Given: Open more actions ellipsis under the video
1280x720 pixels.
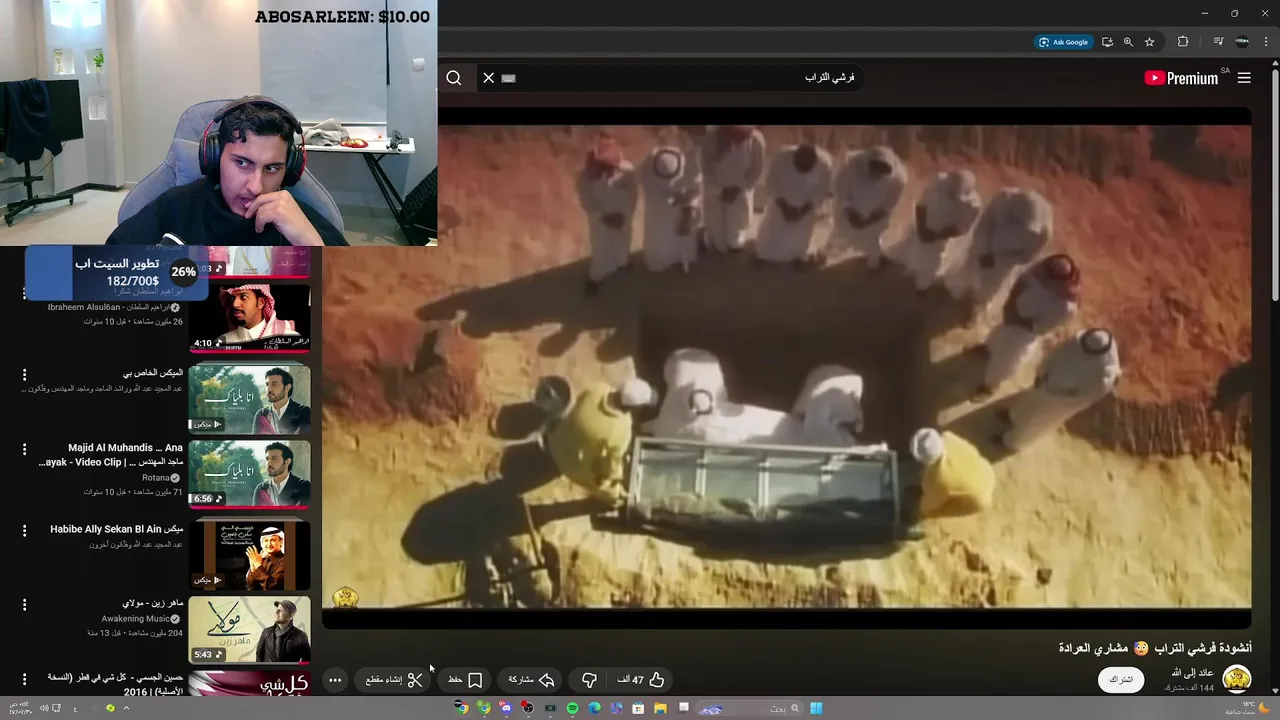Looking at the screenshot, I should (x=335, y=680).
